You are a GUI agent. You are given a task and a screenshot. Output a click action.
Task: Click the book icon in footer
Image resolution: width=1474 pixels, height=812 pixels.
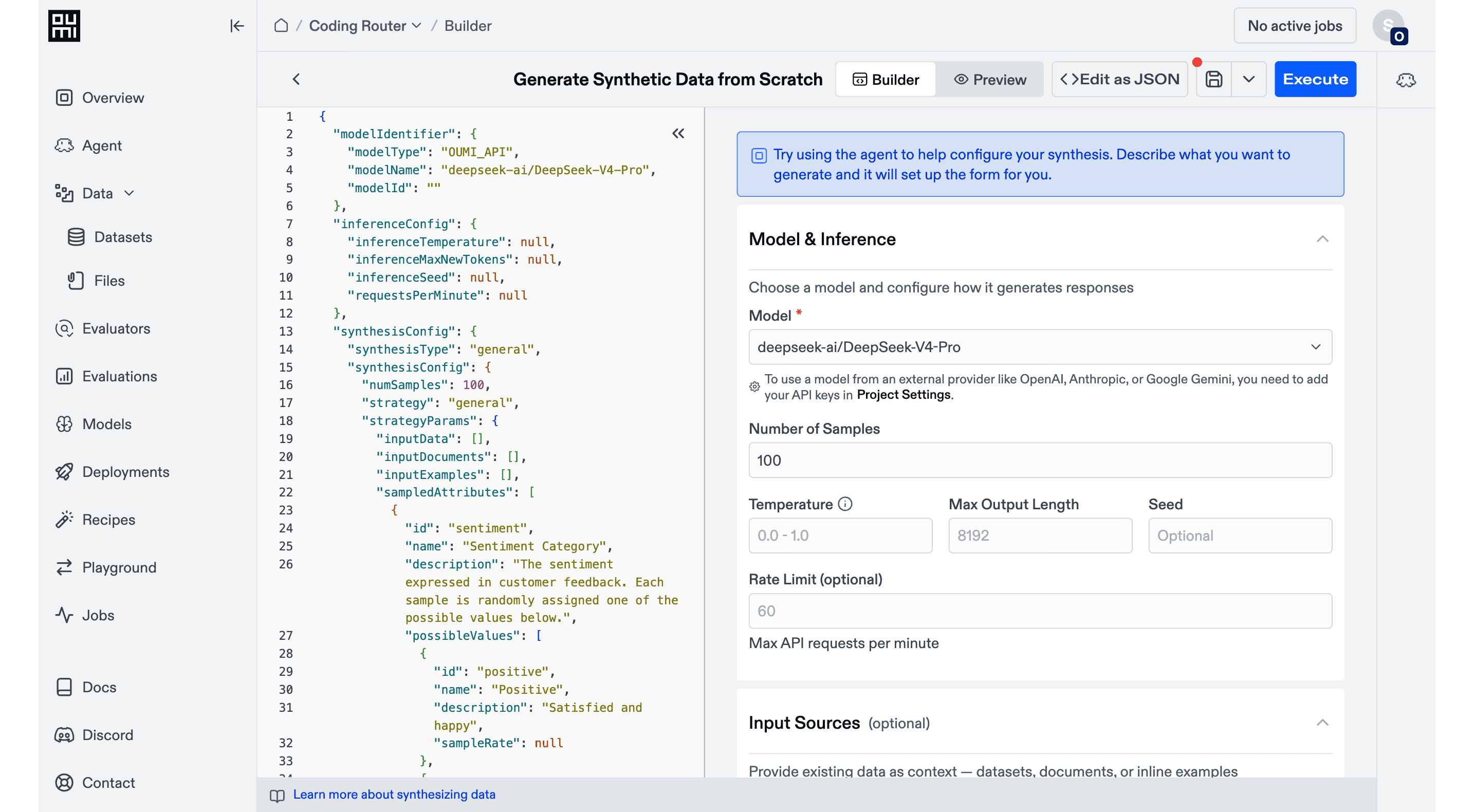277,796
